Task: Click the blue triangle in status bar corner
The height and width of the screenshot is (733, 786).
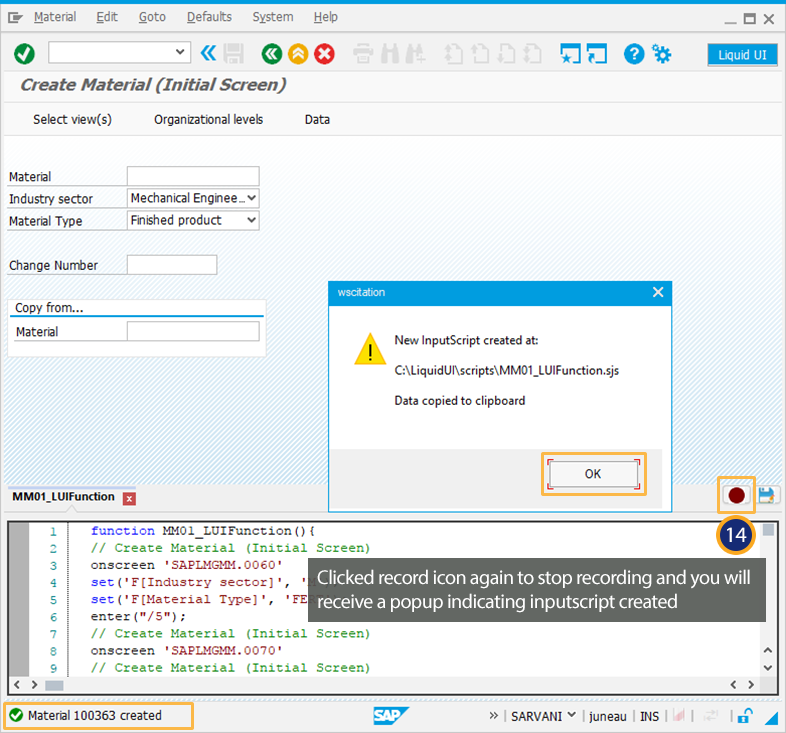Action: pyautogui.click(x=771, y=718)
